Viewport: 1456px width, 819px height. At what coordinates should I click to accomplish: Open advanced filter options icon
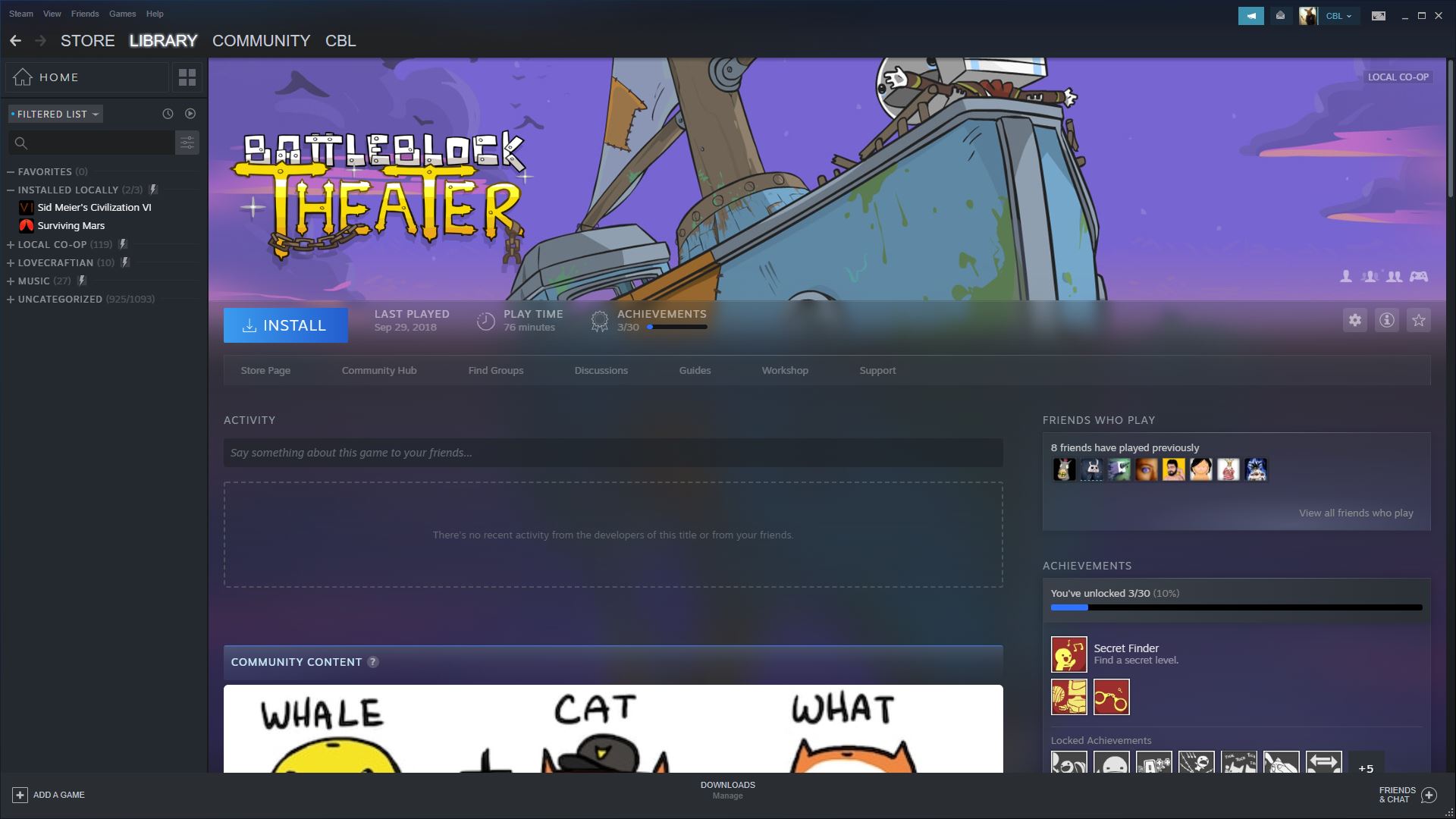coord(187,143)
